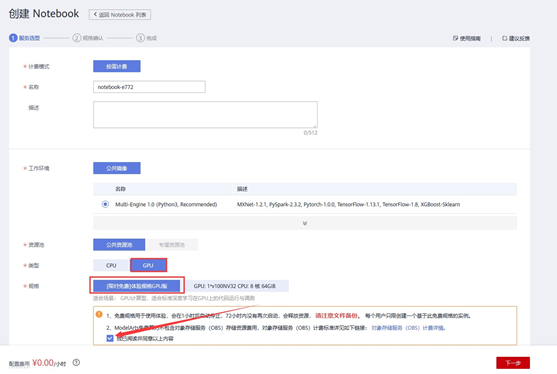557x374 pixels.
Task: Open the 对象存储服务 (OBS) 计费详情 link
Action: [408, 328]
